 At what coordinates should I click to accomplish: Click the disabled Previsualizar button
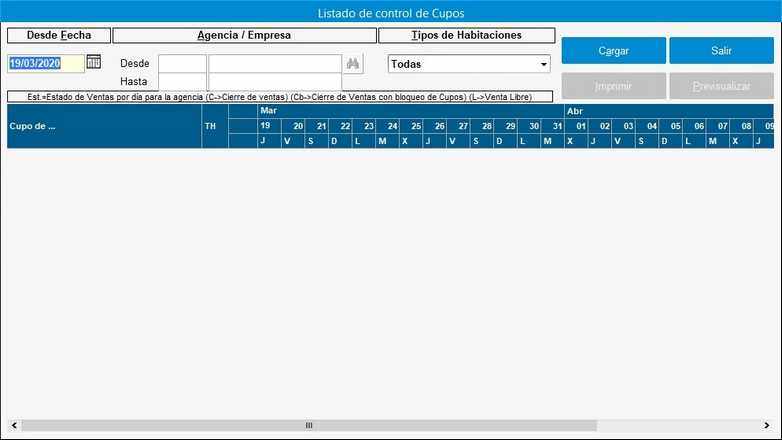pos(721,86)
